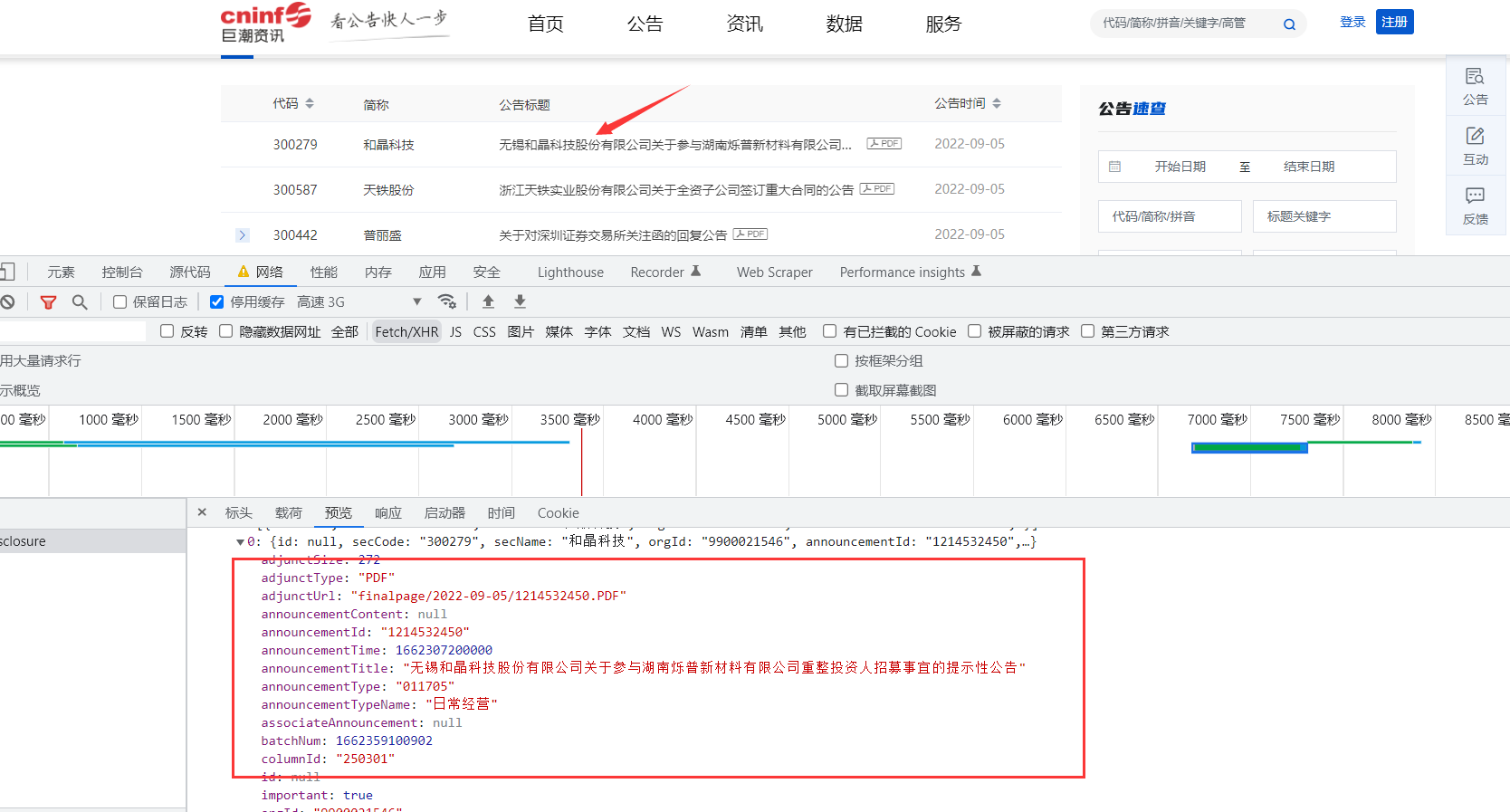Toggle 停用缓存 checkbox
The width and height of the screenshot is (1510, 812).
point(216,302)
